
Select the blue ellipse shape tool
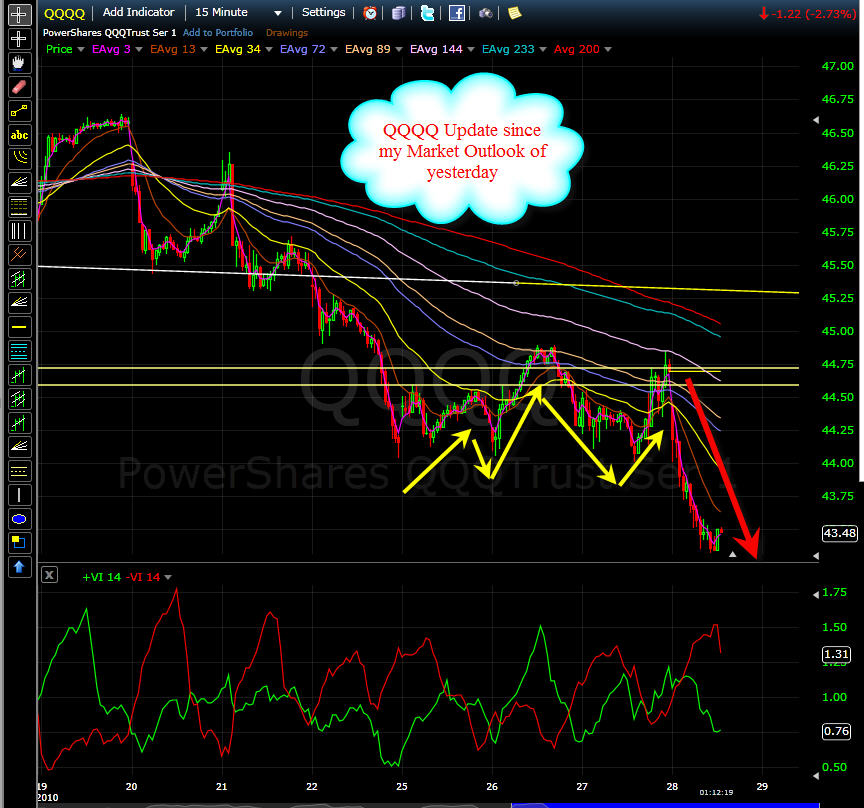(19, 519)
